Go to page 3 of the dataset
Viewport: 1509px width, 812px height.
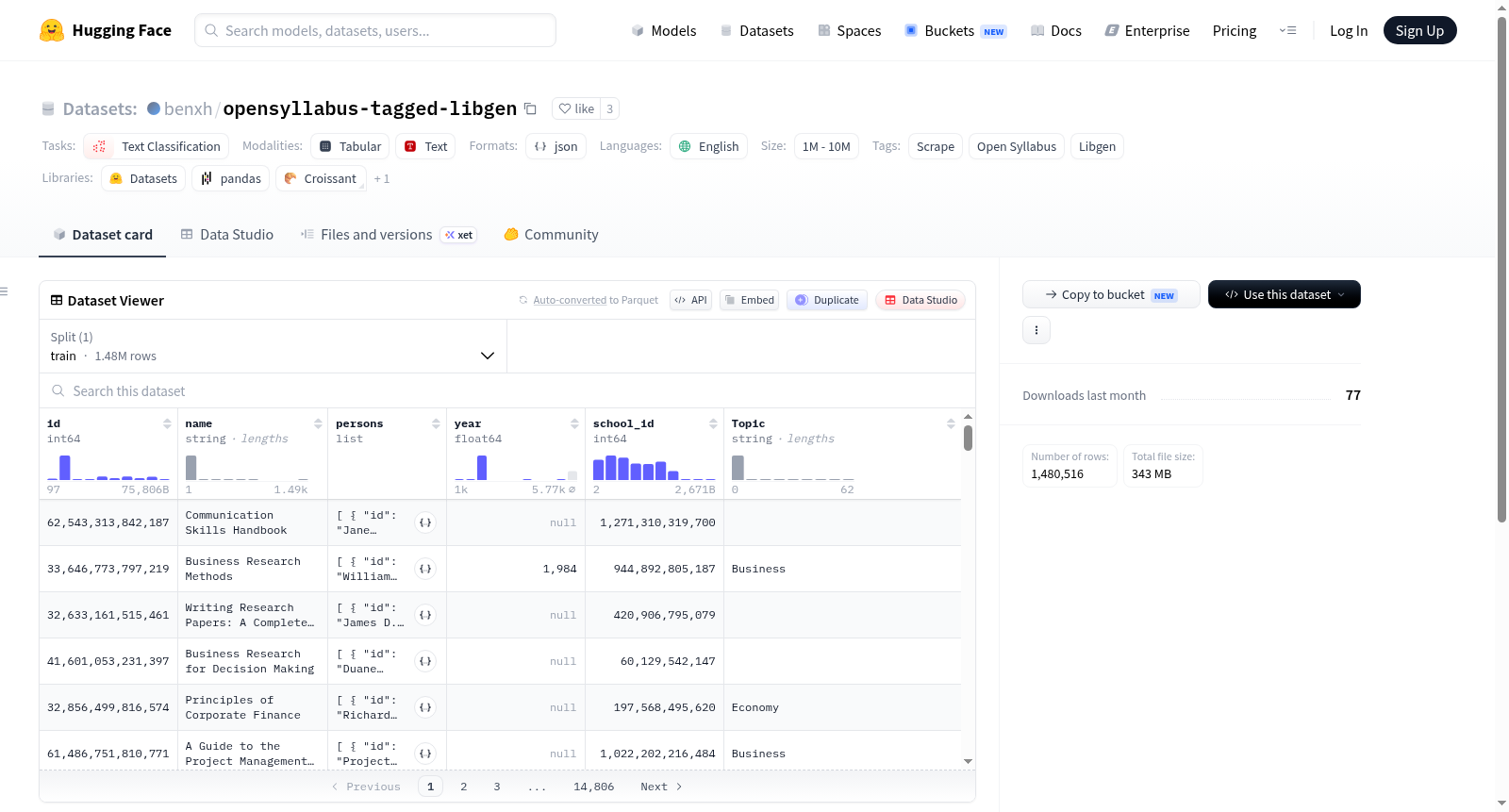[x=497, y=787]
